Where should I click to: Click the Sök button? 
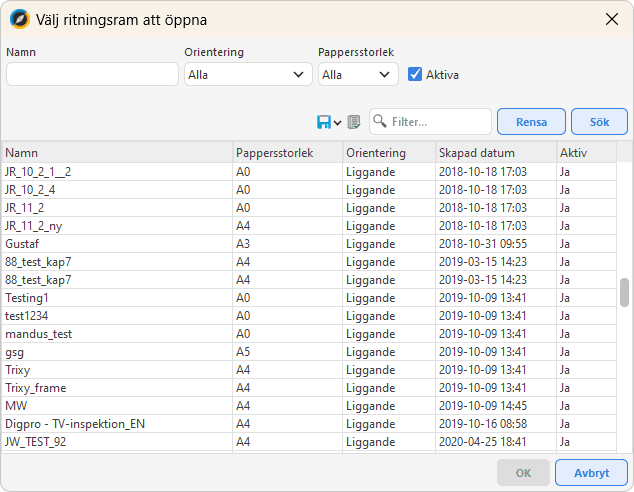point(599,122)
